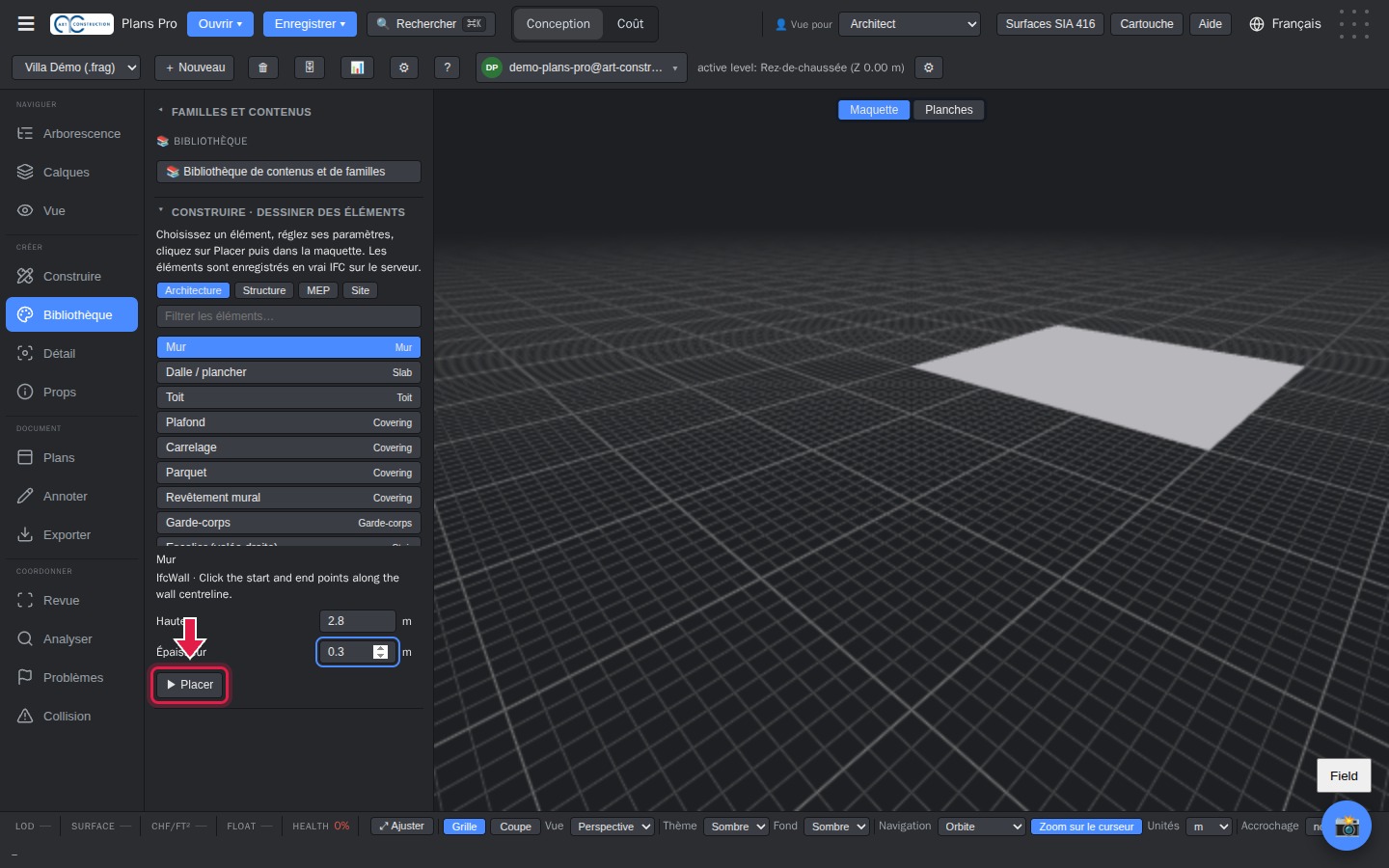Image resolution: width=1389 pixels, height=868 pixels.
Task: Click the Nouveau button
Action: [x=195, y=68]
